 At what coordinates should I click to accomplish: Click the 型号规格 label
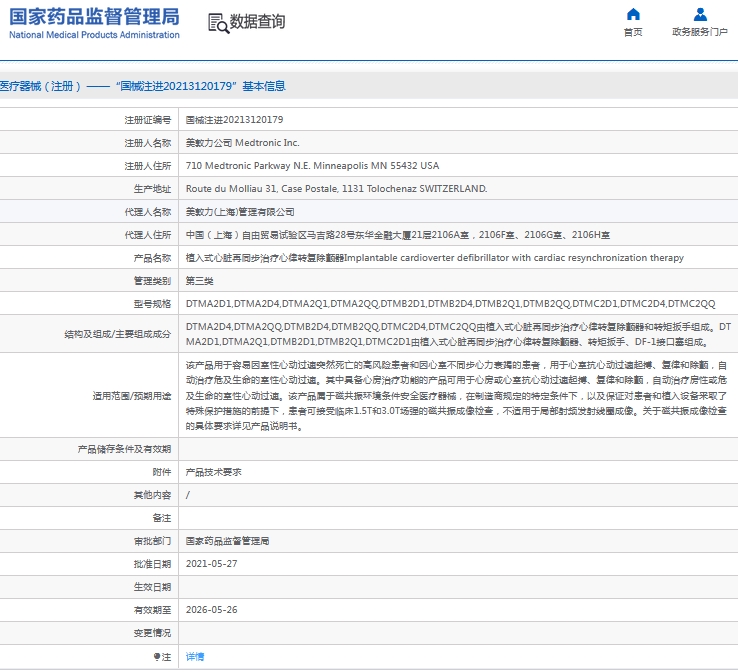[x=152, y=304]
